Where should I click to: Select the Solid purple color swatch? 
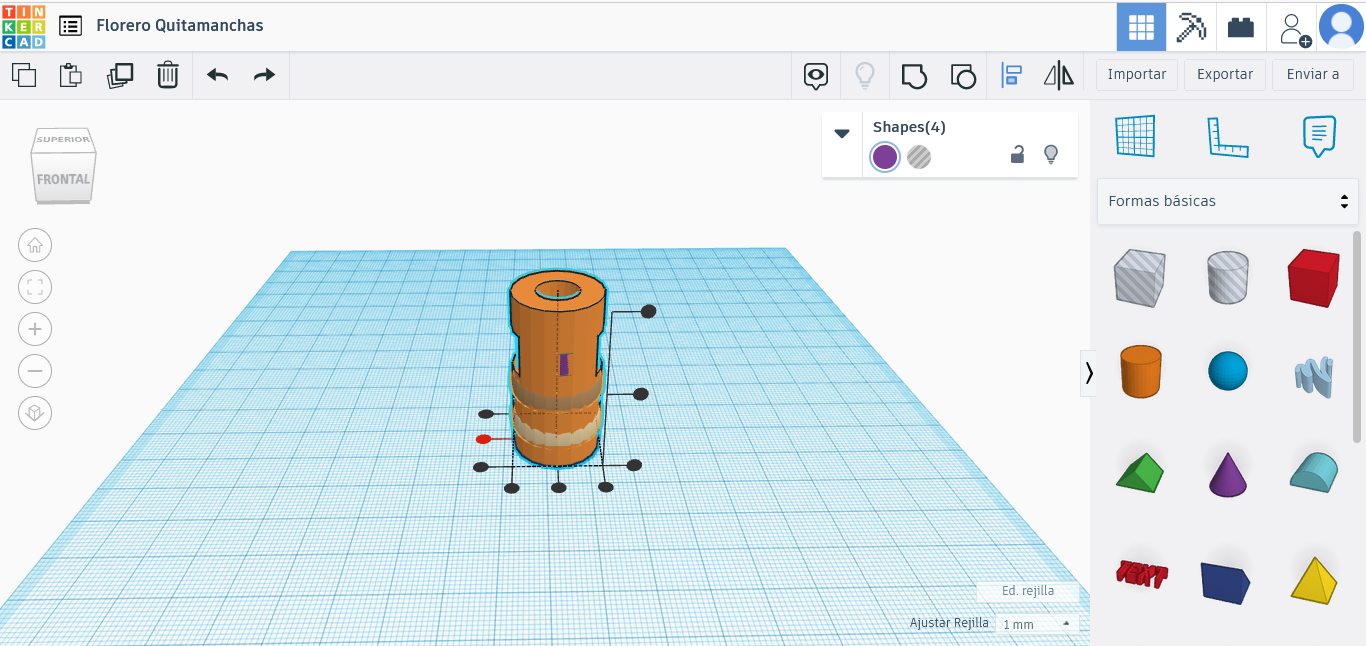pos(884,157)
